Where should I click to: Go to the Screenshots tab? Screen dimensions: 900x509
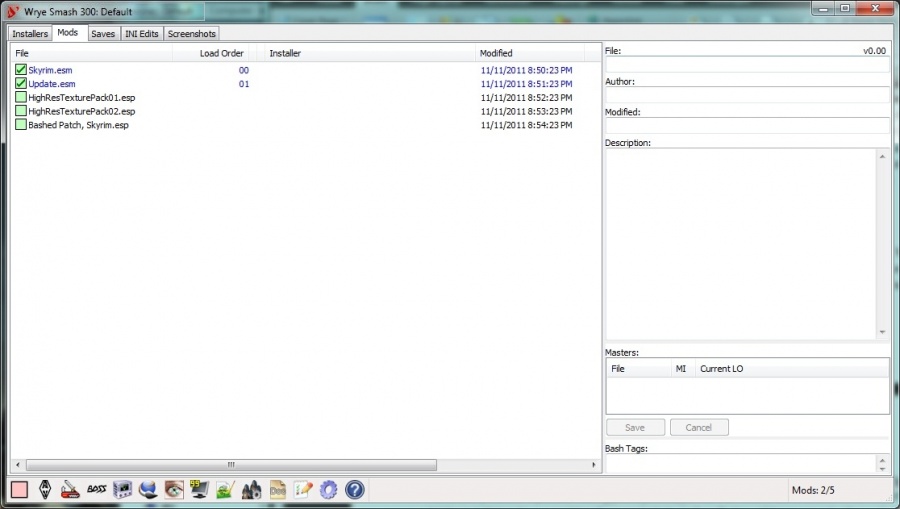pyautogui.click(x=191, y=34)
